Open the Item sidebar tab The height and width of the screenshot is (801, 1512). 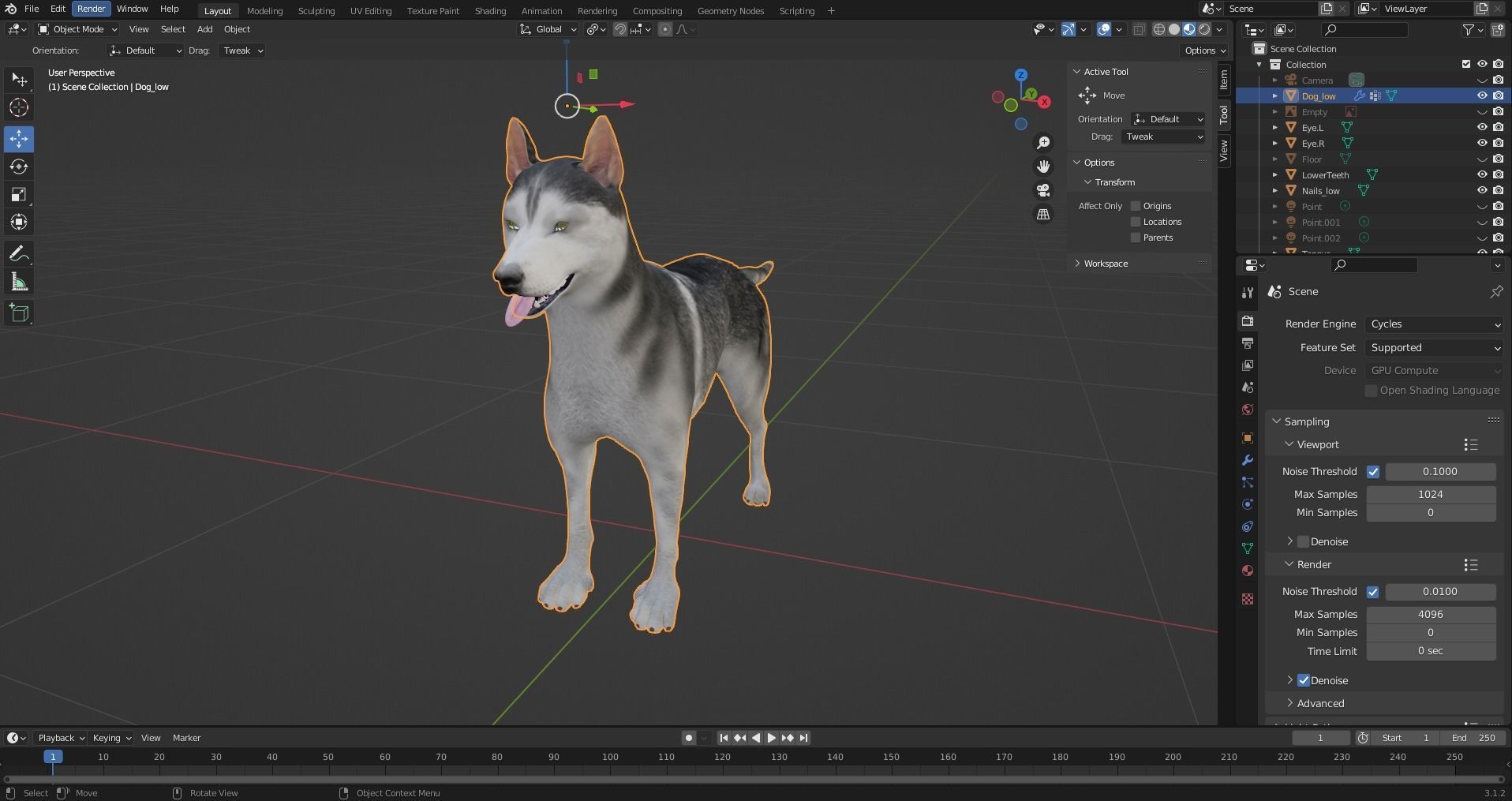click(x=1223, y=80)
